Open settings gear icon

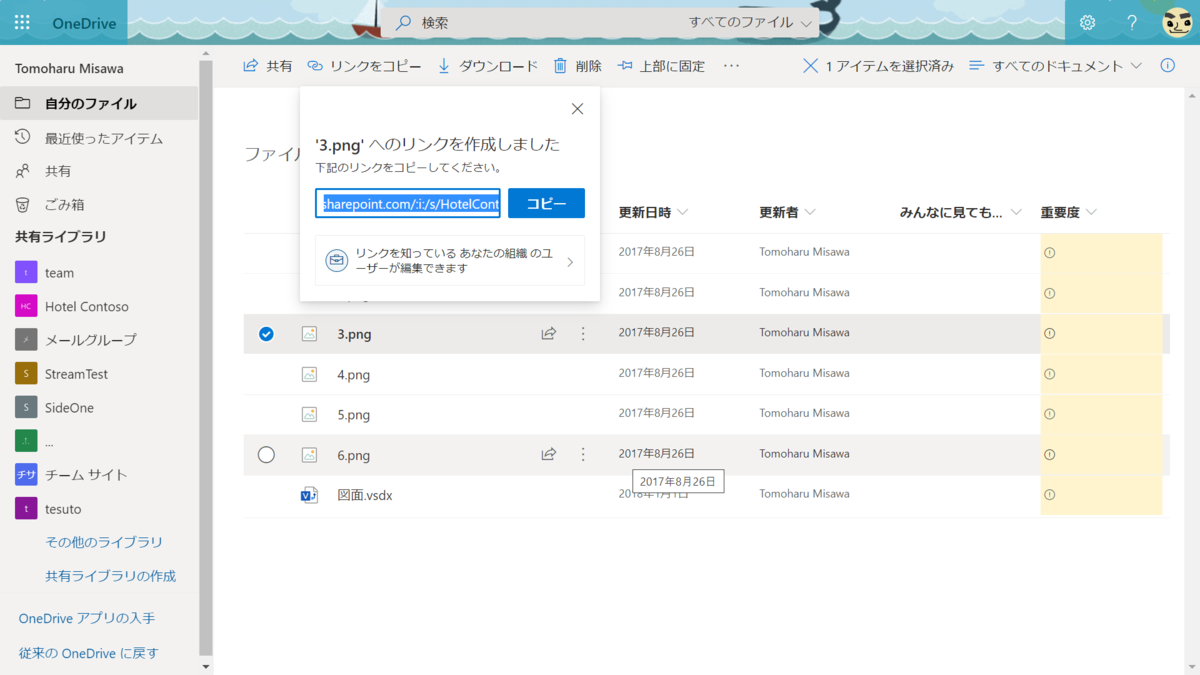(1087, 22)
